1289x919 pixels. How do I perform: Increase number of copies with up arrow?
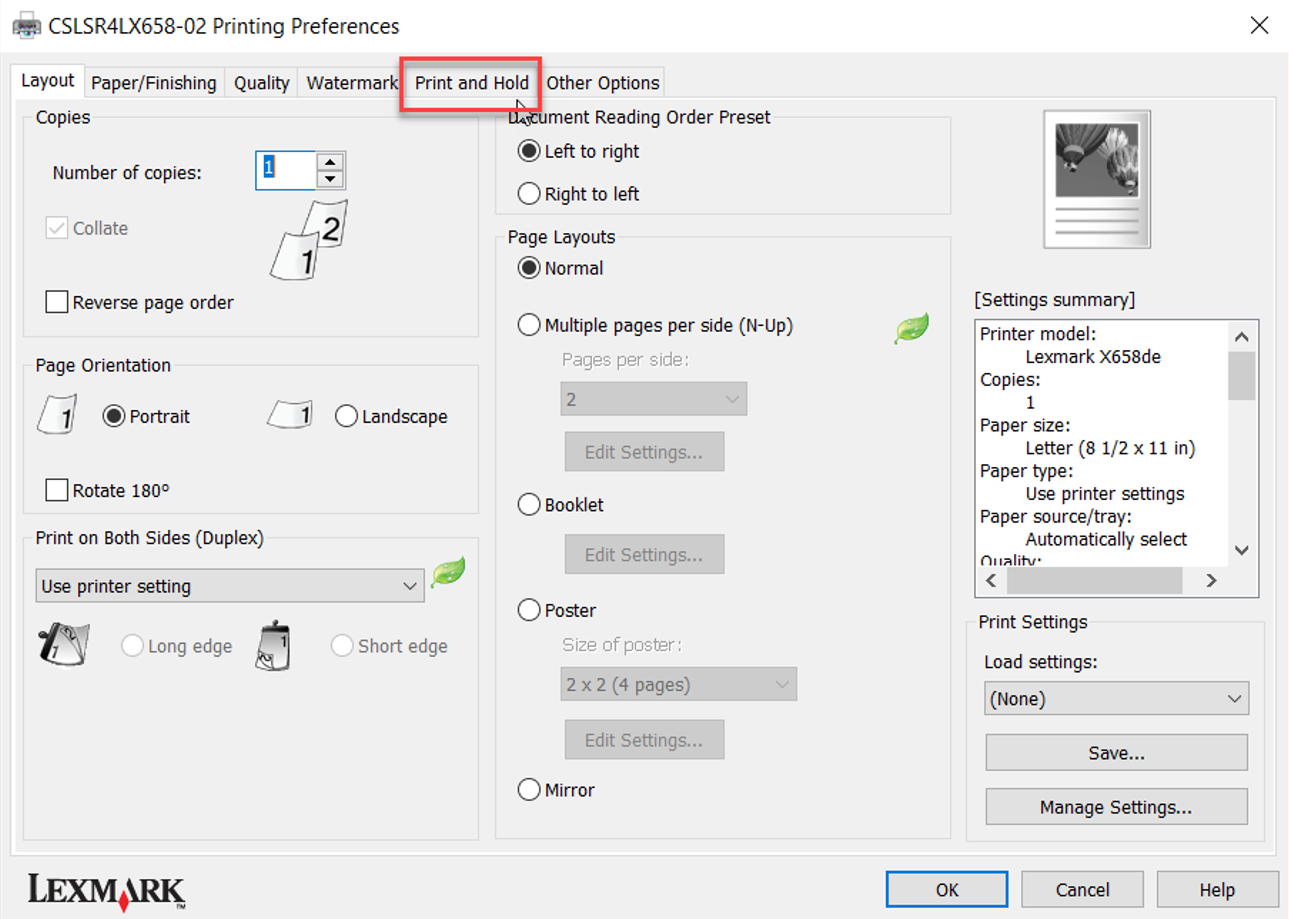click(x=330, y=161)
